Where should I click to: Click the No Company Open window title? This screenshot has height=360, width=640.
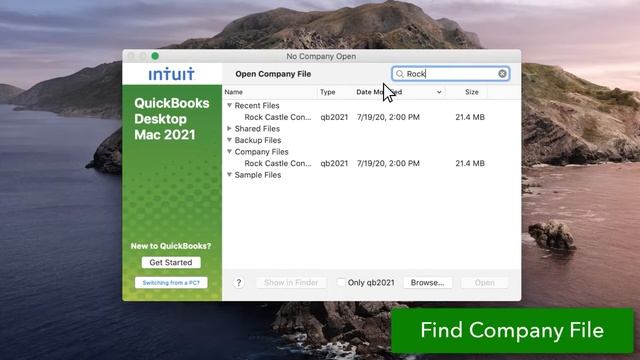pyautogui.click(x=321, y=56)
